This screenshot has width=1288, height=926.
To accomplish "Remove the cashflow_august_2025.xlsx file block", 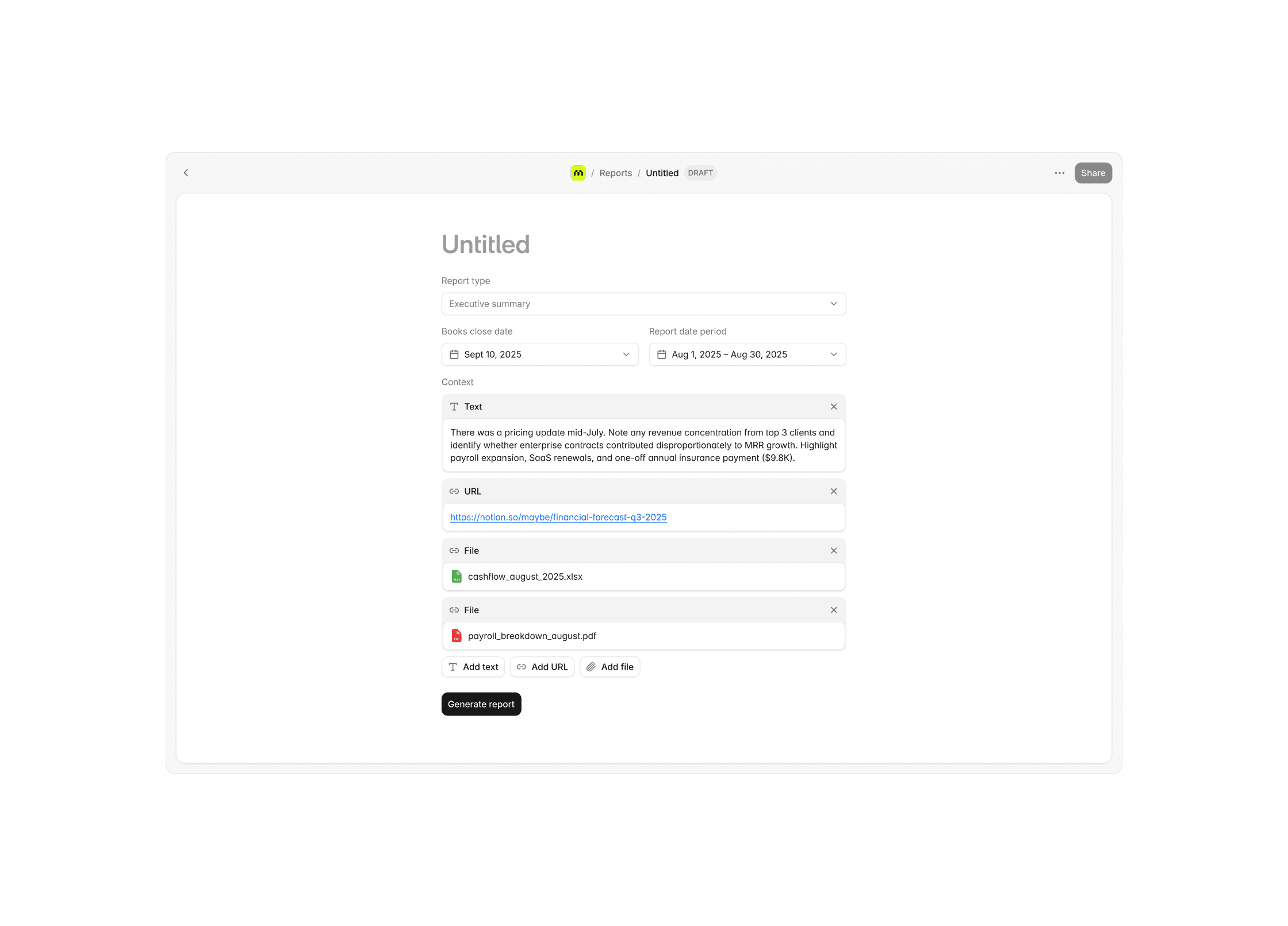I will (x=833, y=550).
